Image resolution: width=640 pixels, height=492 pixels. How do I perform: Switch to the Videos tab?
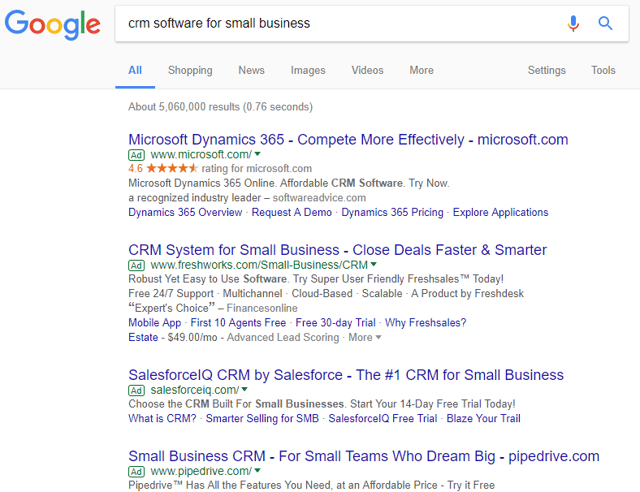pyautogui.click(x=367, y=70)
